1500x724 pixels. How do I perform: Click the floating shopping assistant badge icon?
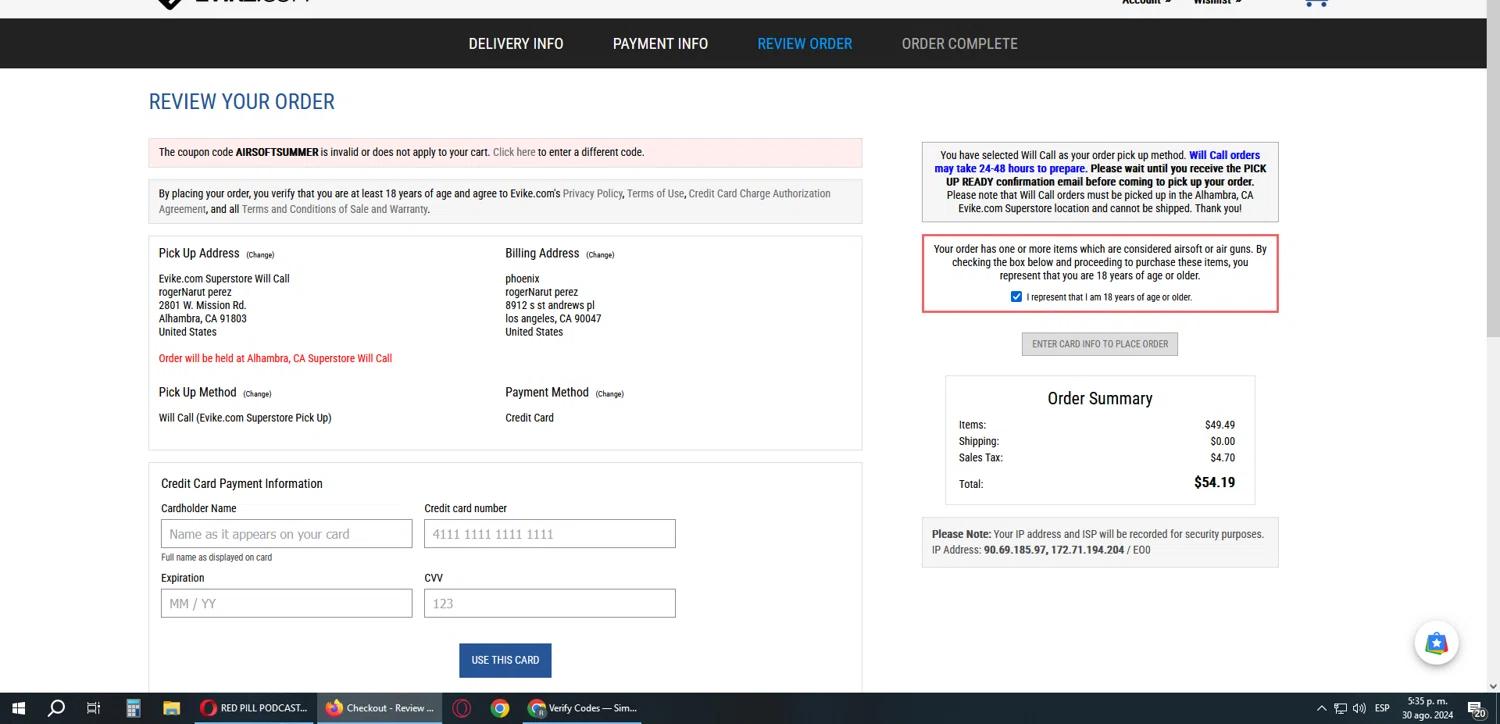pyautogui.click(x=1436, y=643)
